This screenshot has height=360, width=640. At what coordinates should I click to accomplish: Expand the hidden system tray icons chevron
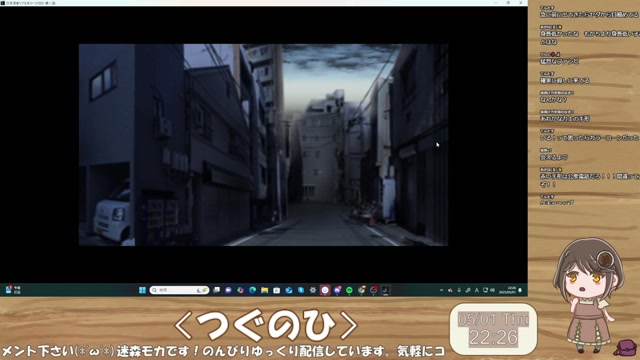tap(442, 290)
